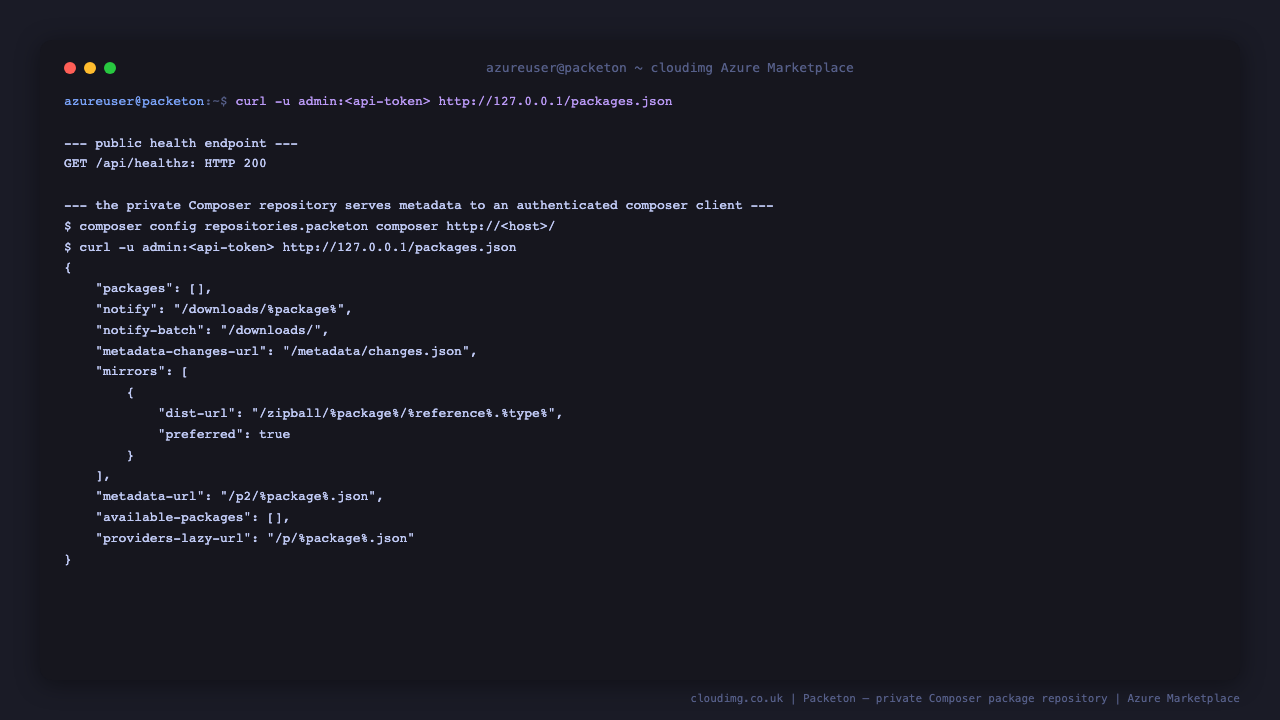Click the red close window button
The image size is (1280, 720).
point(70,68)
